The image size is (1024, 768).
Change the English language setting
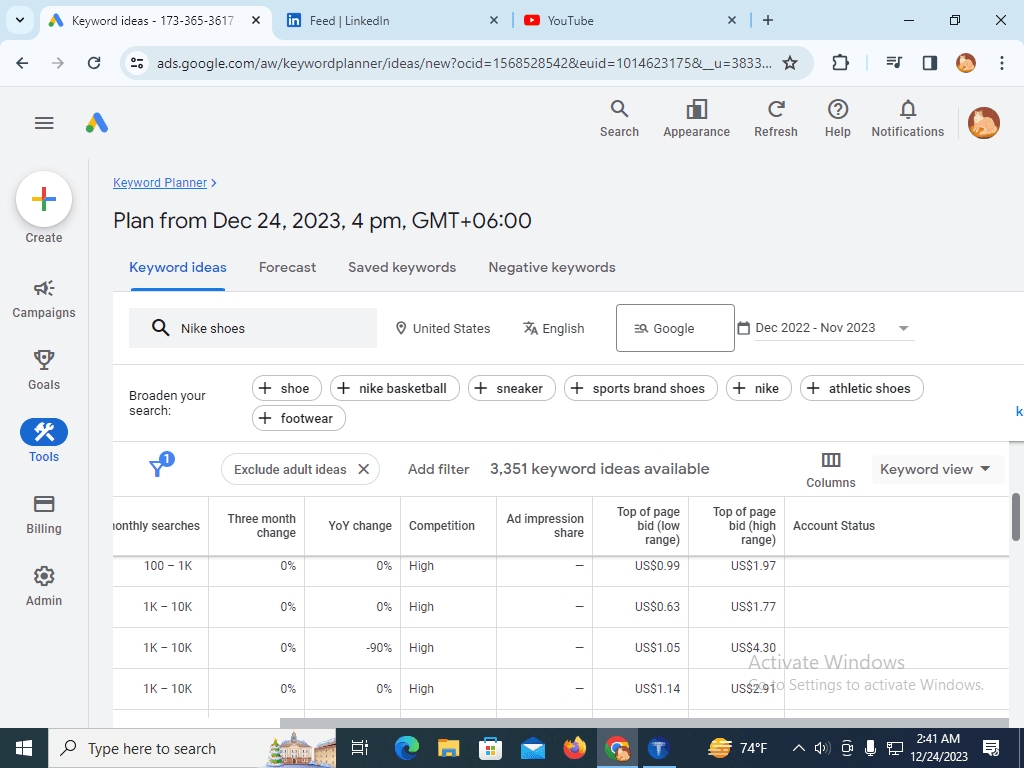coord(554,328)
